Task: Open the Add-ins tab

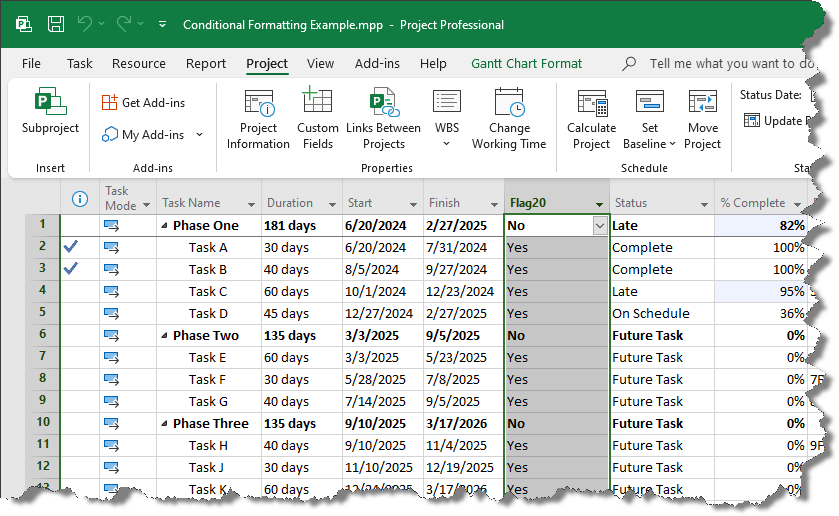Action: point(377,63)
